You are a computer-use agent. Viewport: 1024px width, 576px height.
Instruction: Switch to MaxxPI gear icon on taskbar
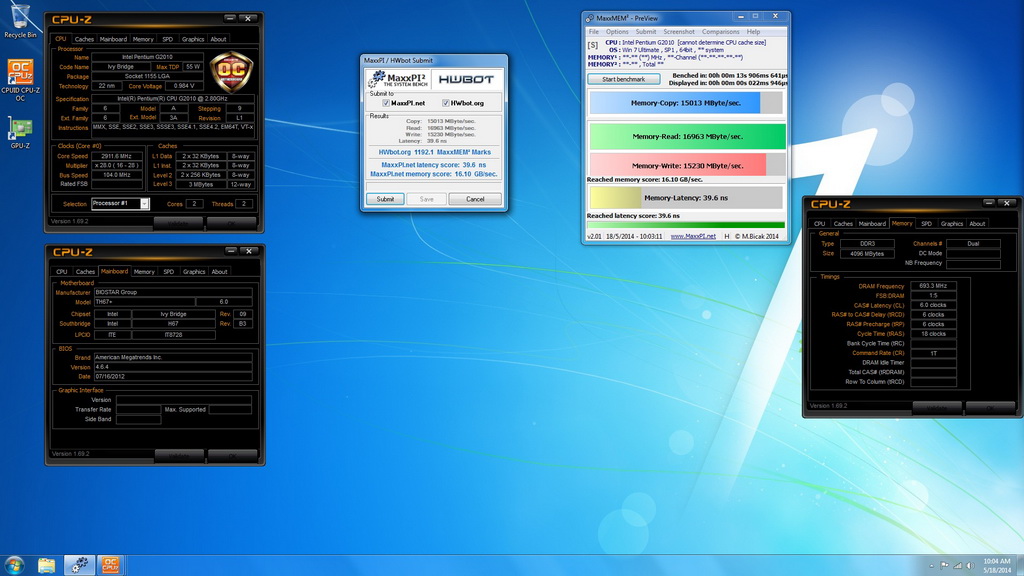click(79, 565)
